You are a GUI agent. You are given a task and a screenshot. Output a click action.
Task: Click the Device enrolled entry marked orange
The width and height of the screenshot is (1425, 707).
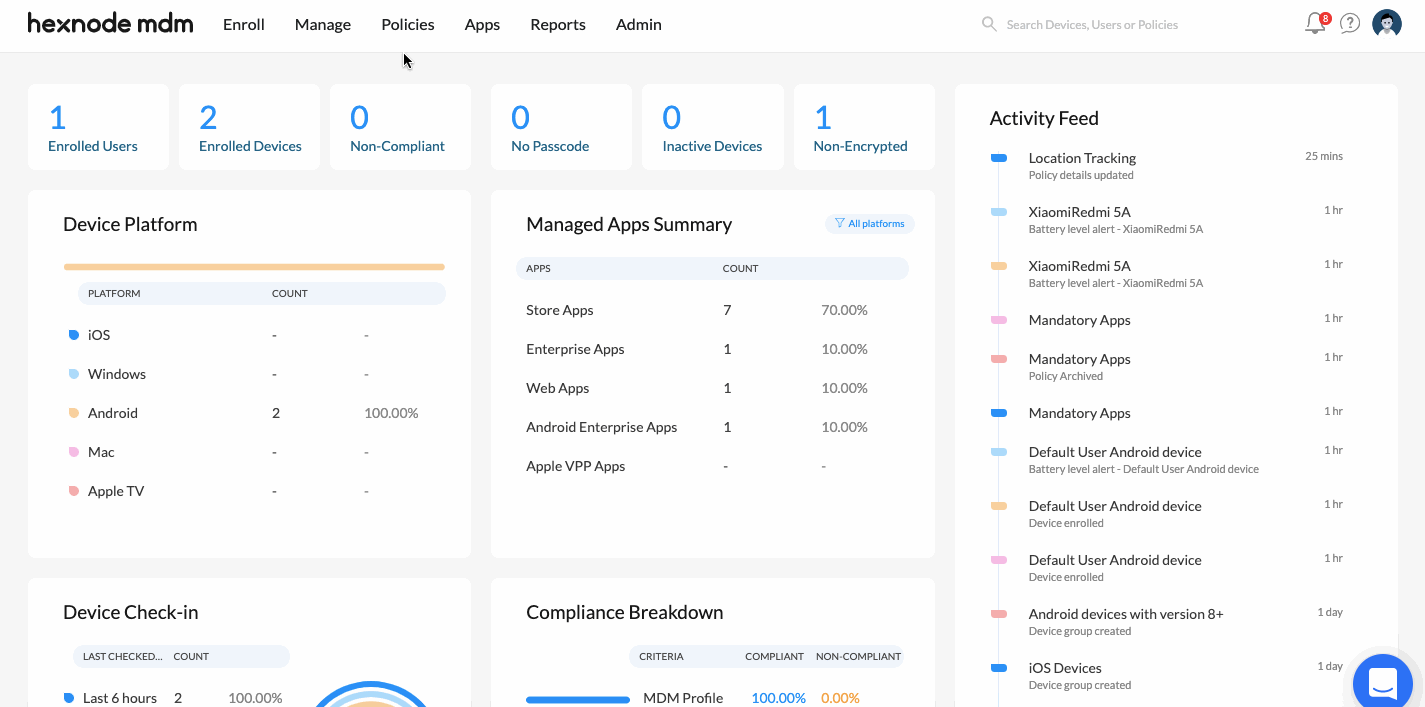tap(1166, 513)
